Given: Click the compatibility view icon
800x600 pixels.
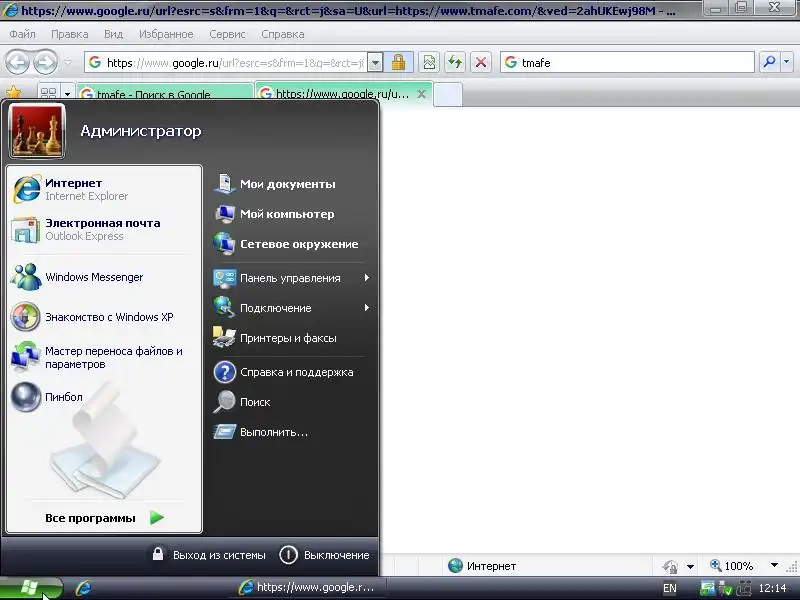Looking at the screenshot, I should 430,63.
